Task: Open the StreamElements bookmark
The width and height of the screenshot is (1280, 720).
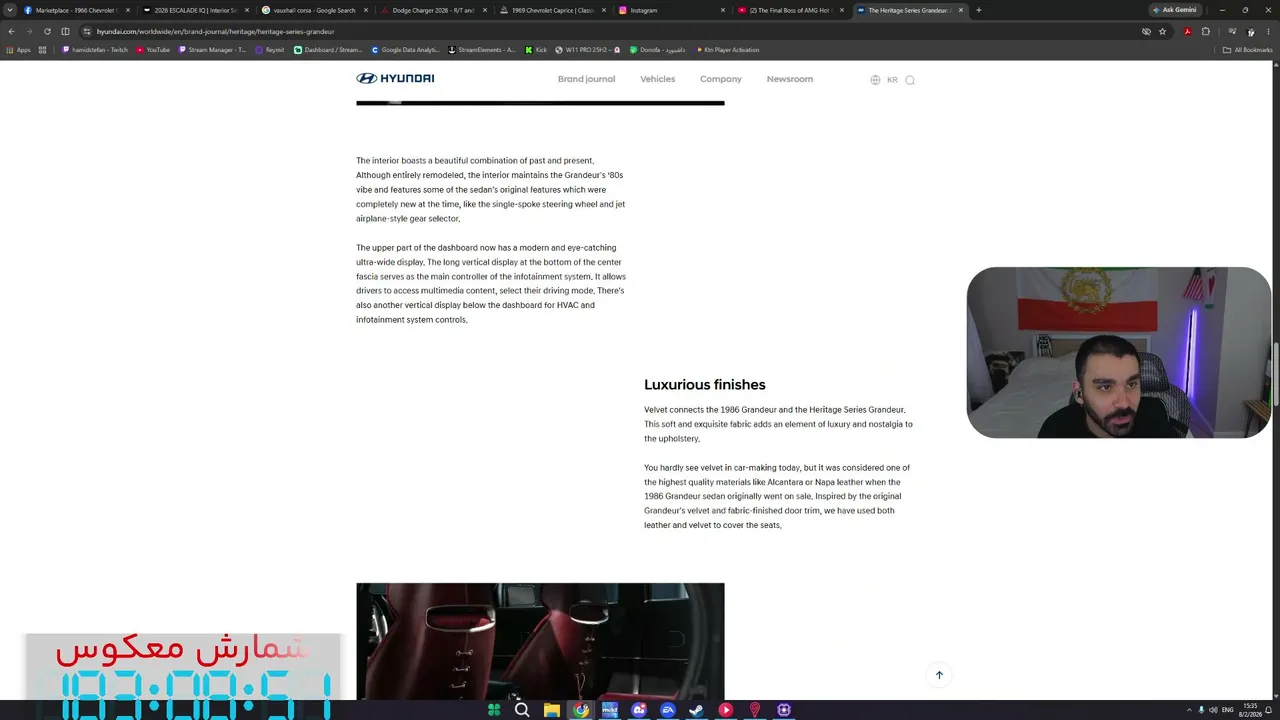Action: (x=482, y=50)
